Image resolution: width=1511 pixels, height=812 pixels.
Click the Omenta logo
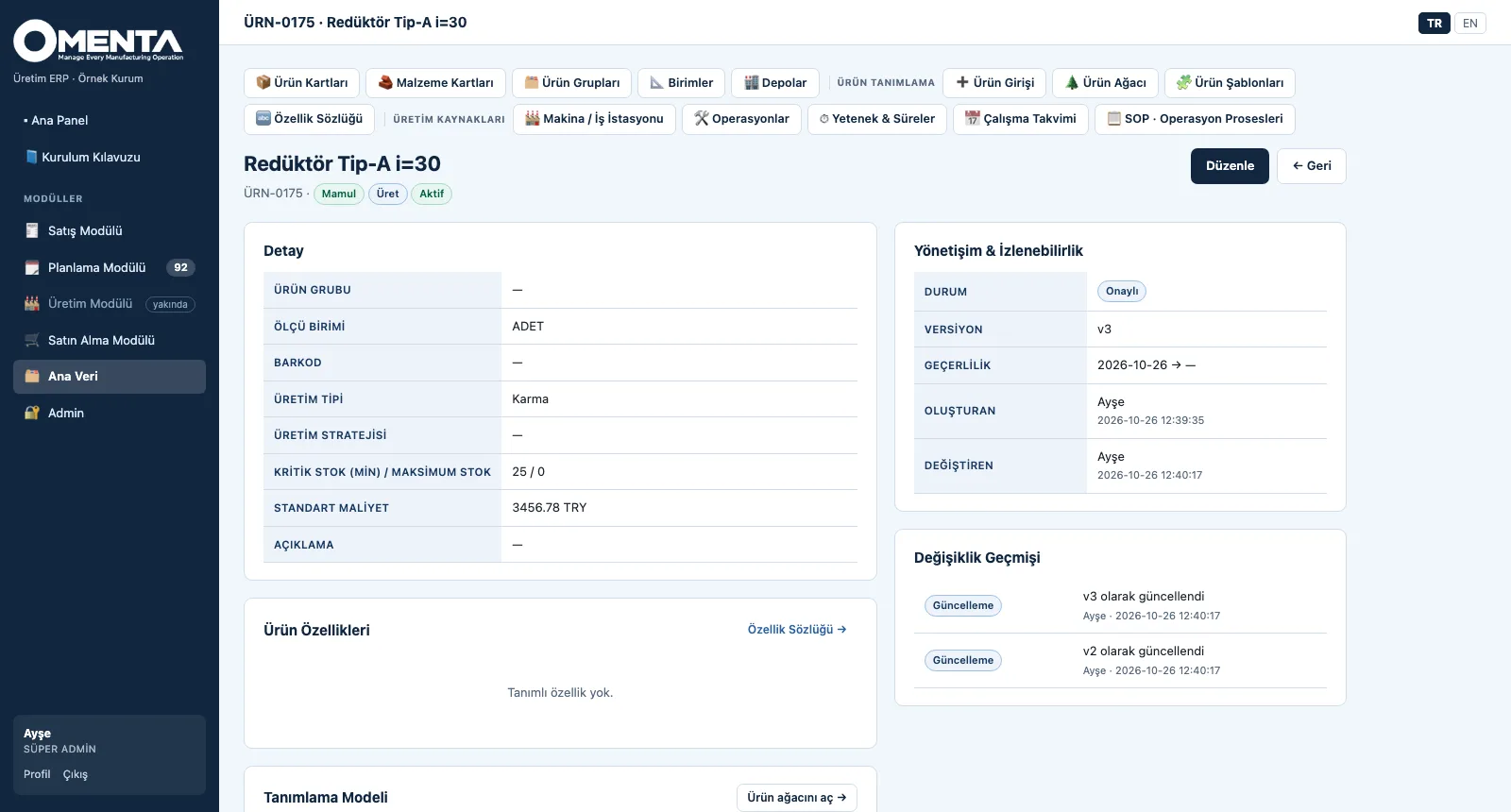coord(98,41)
